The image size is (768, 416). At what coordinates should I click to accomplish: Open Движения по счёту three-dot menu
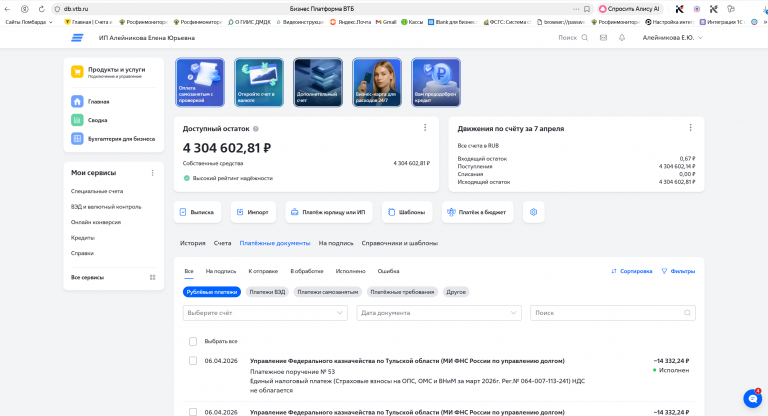click(x=691, y=127)
